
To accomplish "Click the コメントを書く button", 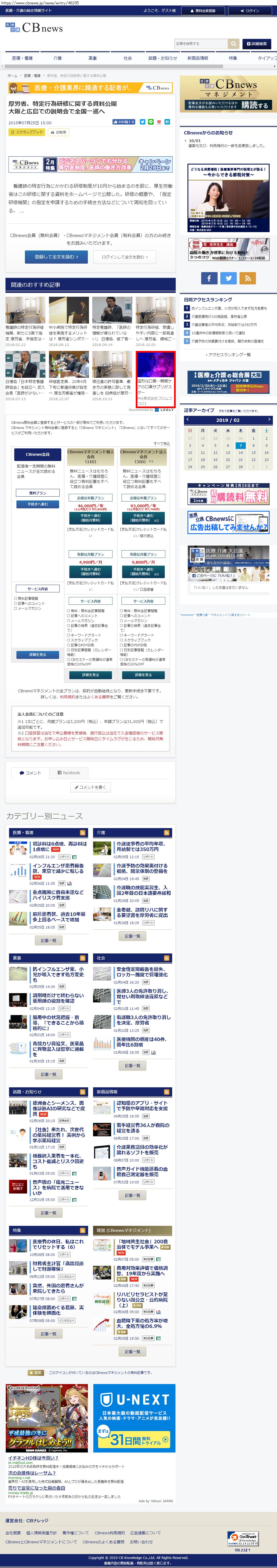I will tap(91, 787).
